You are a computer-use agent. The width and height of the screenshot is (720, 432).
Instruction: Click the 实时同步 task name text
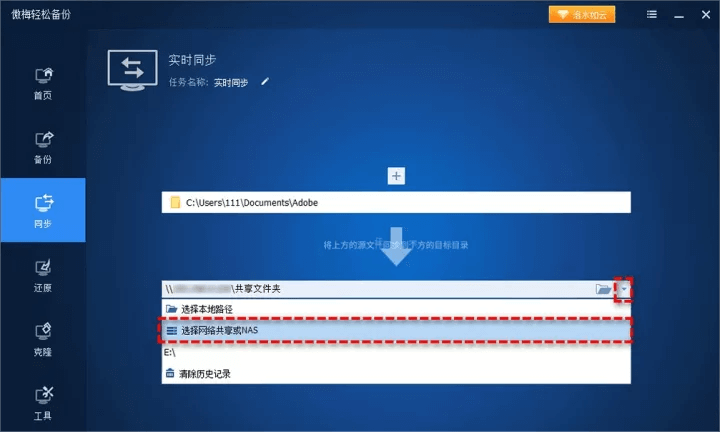231,83
